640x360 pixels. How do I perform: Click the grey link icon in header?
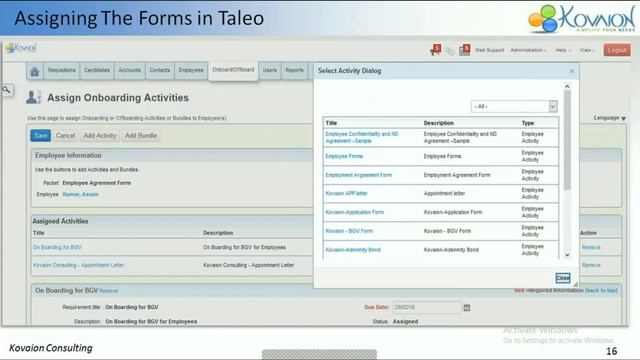pyautogui.click(x=450, y=51)
